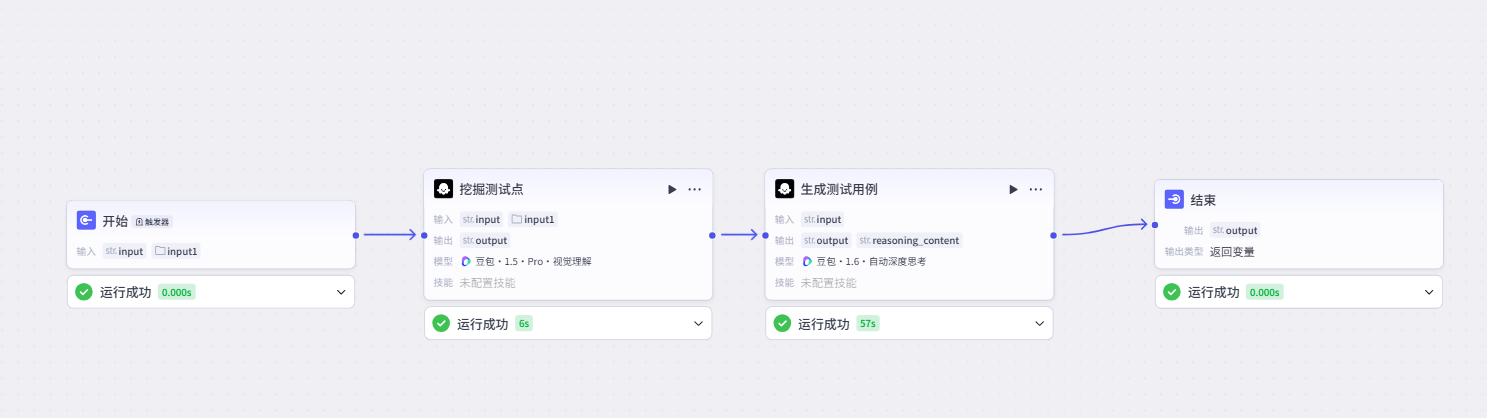The image size is (1487, 418).
Task: Click the reasoning_content output variable
Action: [909, 240]
